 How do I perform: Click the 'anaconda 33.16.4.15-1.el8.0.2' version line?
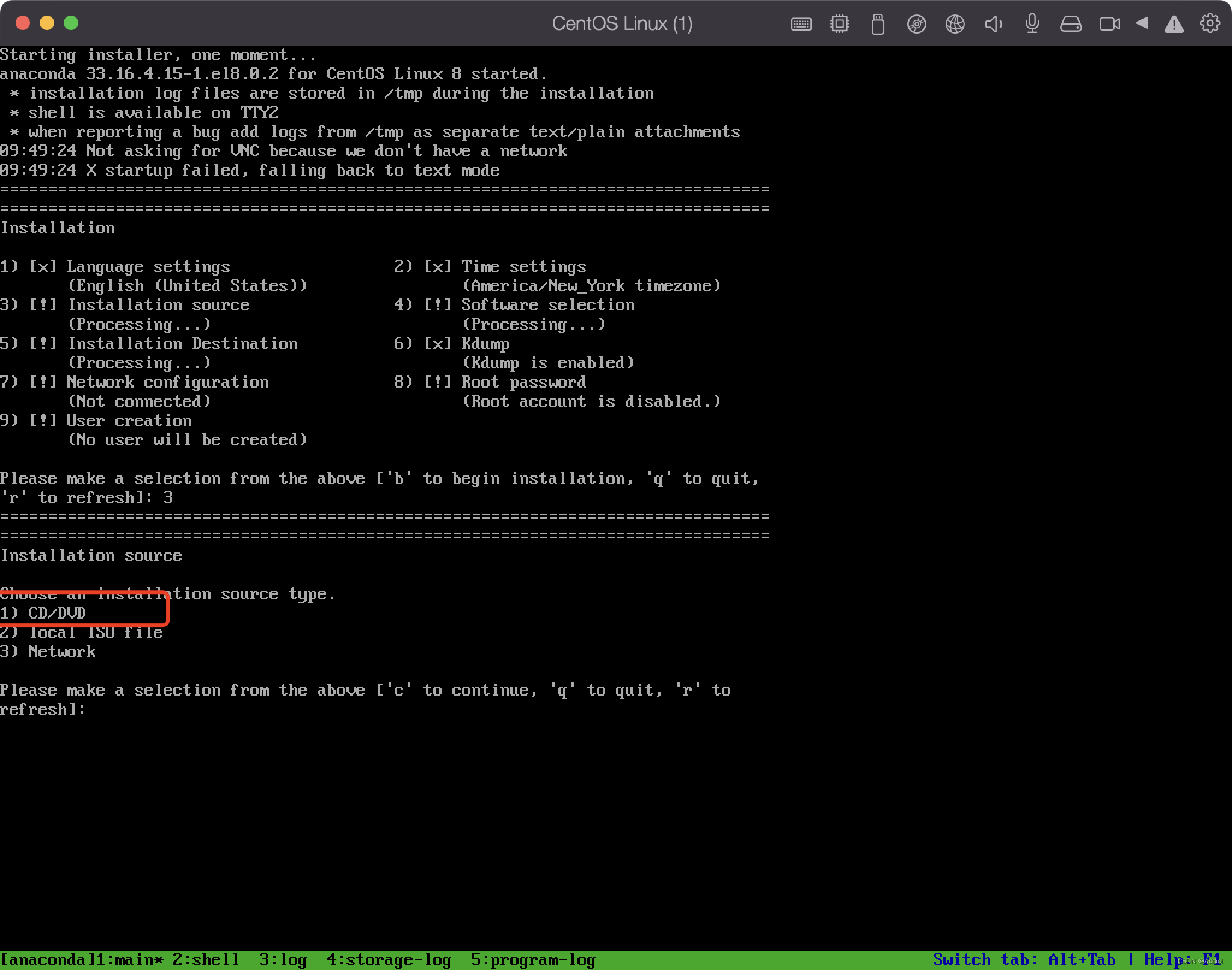274,74
